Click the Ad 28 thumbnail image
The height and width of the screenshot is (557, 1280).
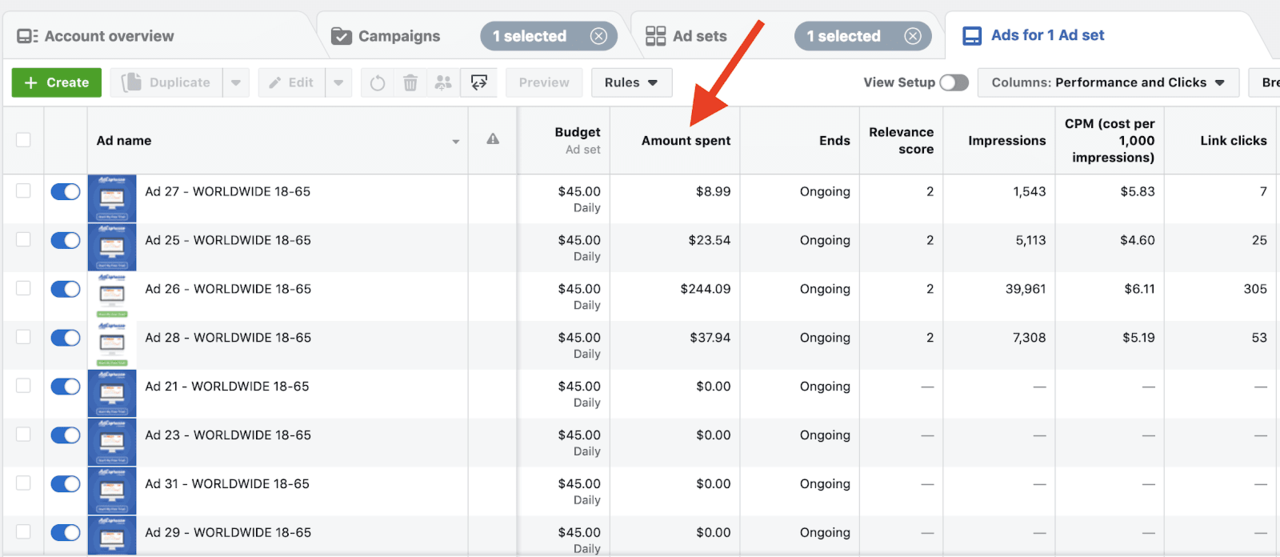pos(112,345)
